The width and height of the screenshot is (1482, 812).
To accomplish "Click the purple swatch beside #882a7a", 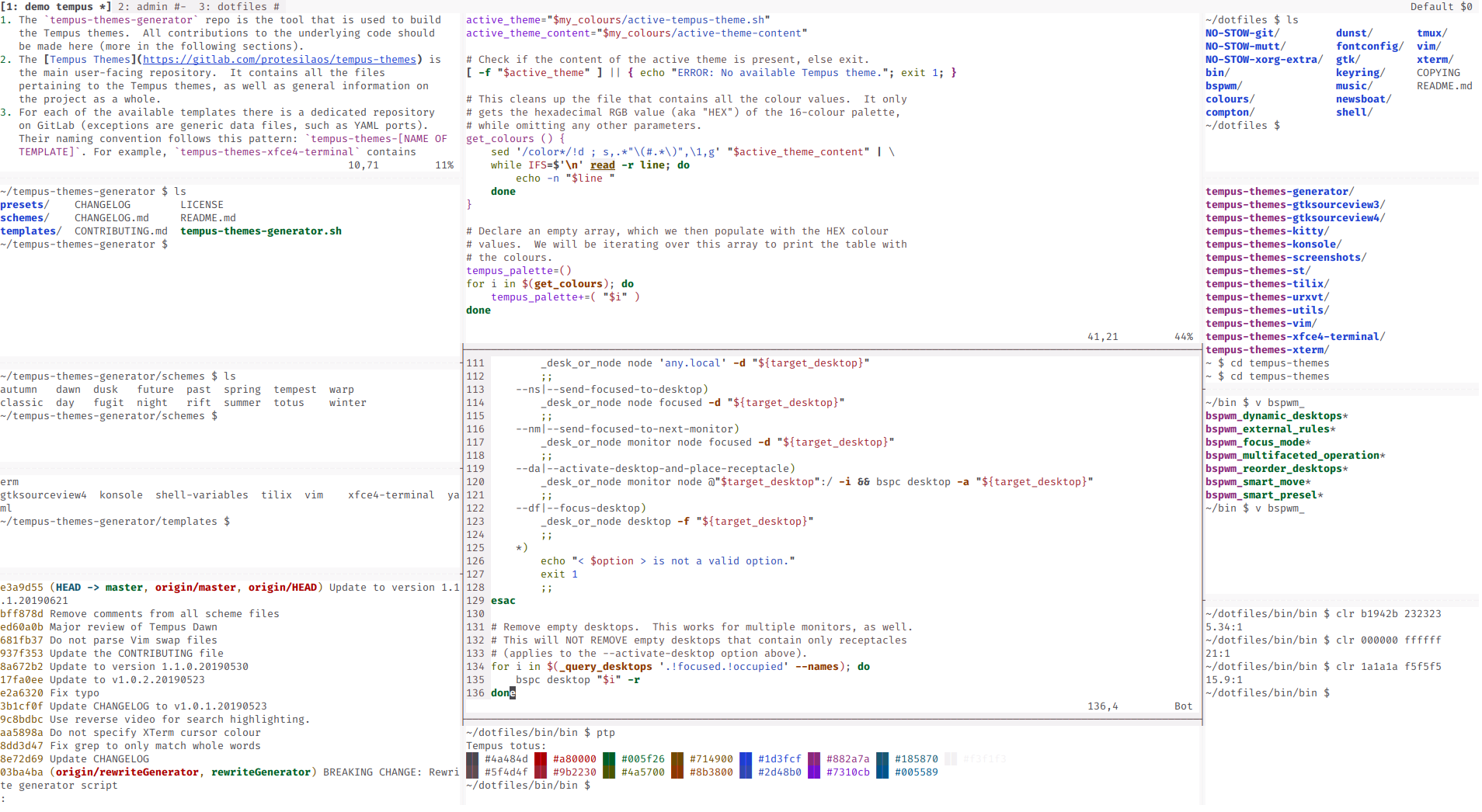I will [x=814, y=758].
